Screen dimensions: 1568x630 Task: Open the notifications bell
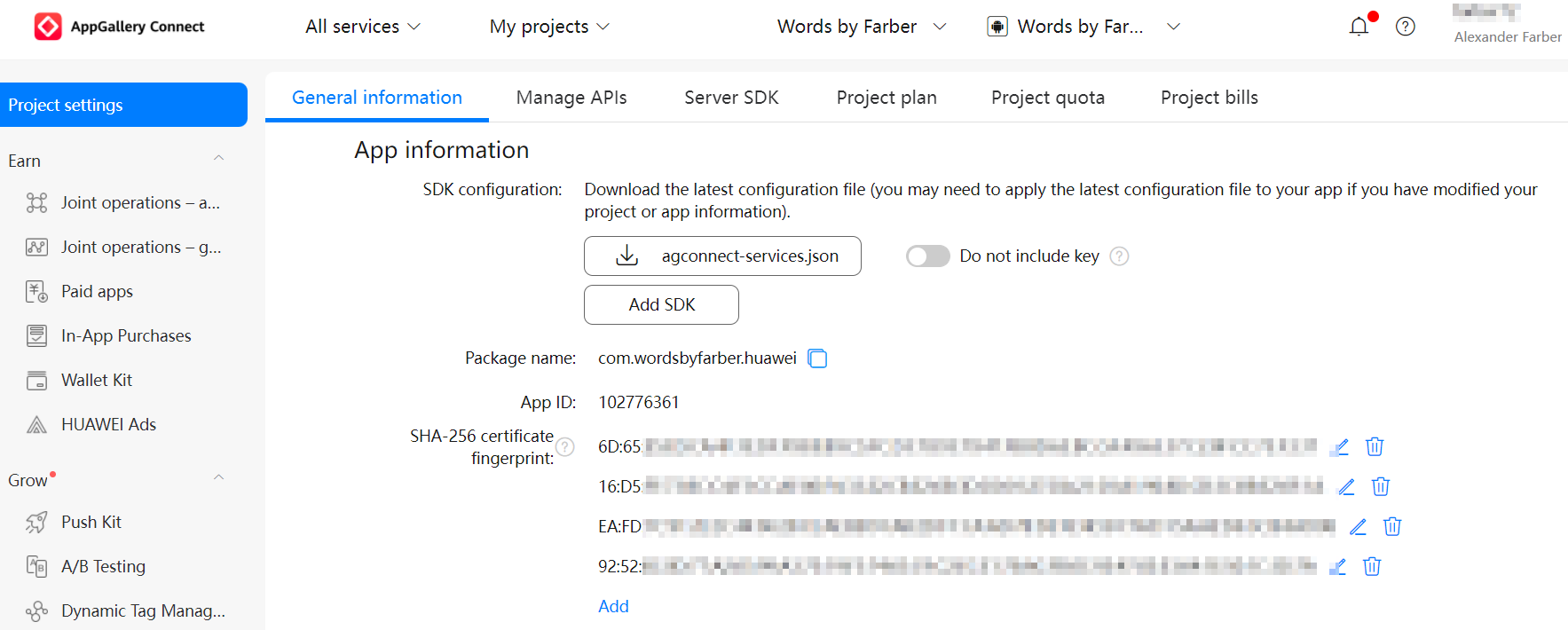[1359, 27]
